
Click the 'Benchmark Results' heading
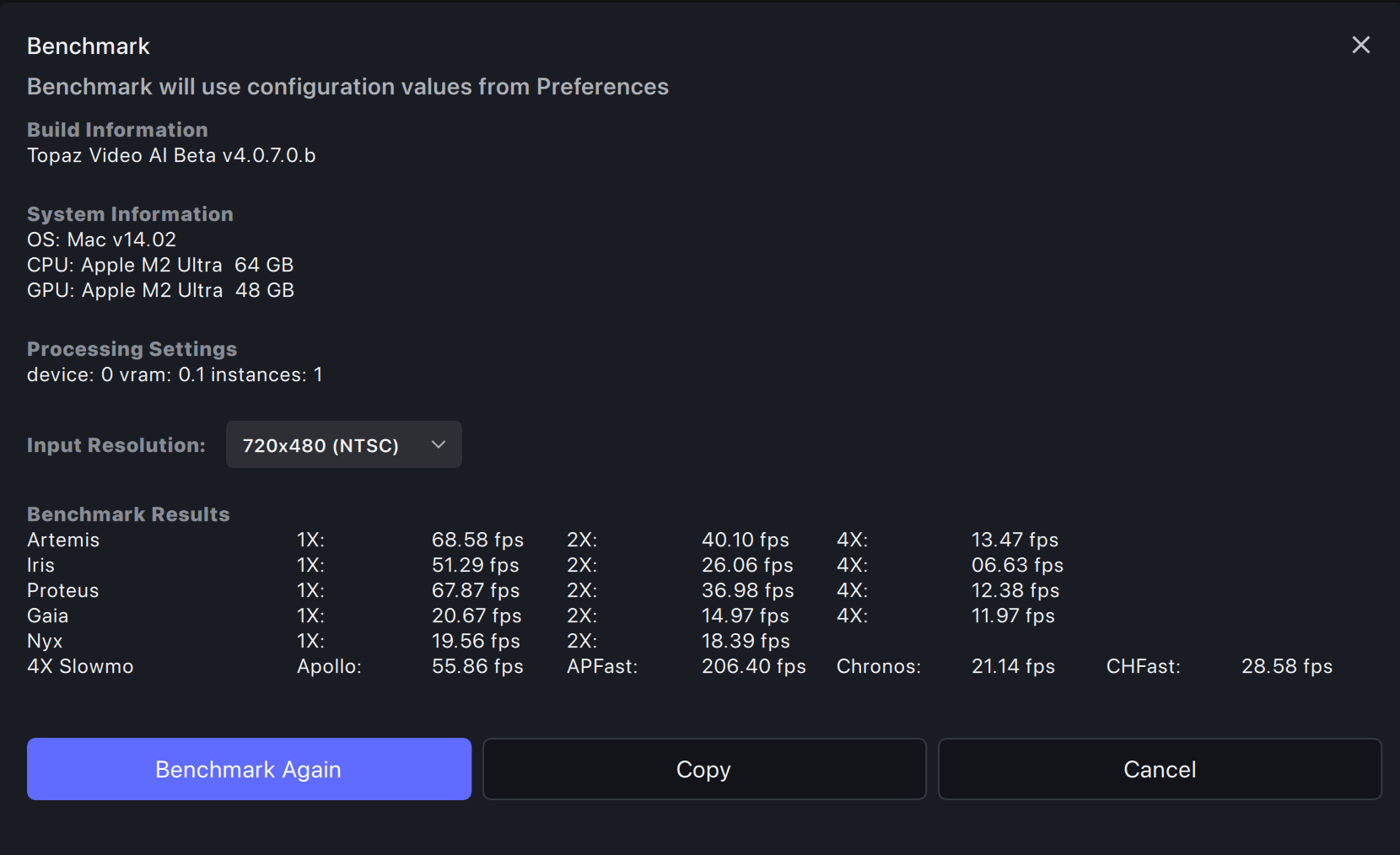tap(128, 514)
